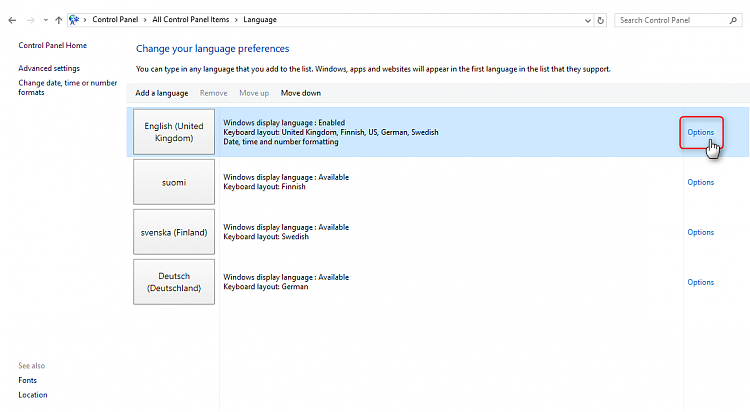Open Fonts link under See also
The height and width of the screenshot is (412, 750).
[x=27, y=380]
